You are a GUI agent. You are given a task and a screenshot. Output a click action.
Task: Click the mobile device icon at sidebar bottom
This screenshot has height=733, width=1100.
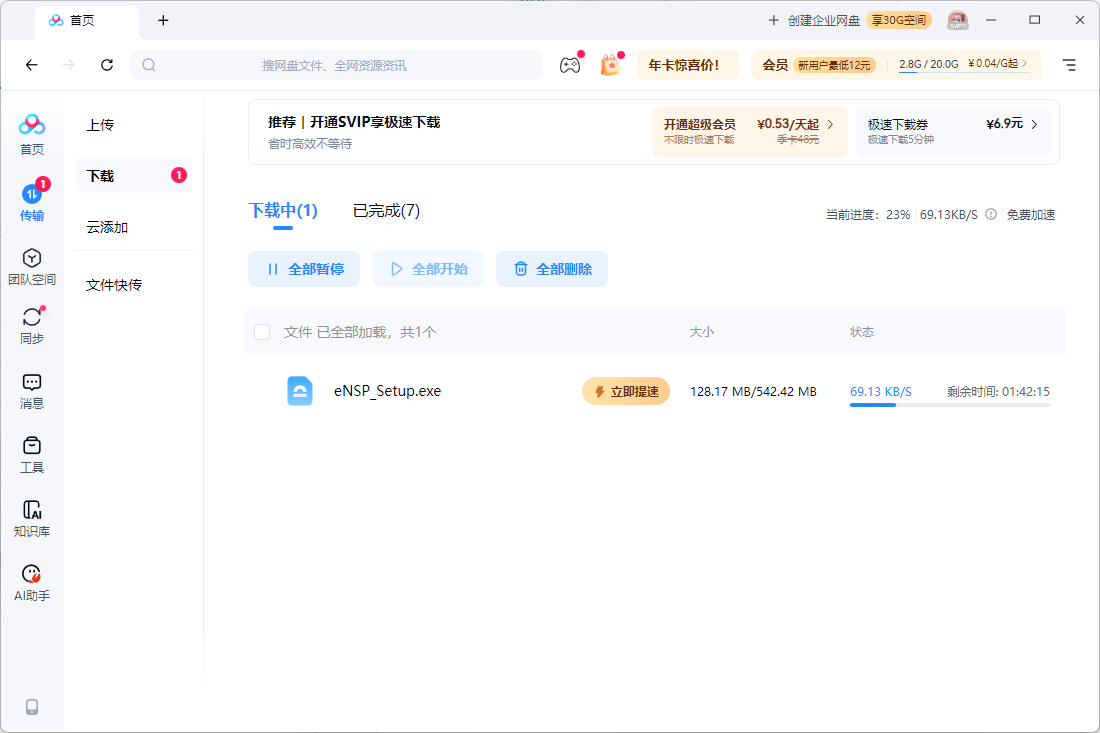tap(32, 706)
